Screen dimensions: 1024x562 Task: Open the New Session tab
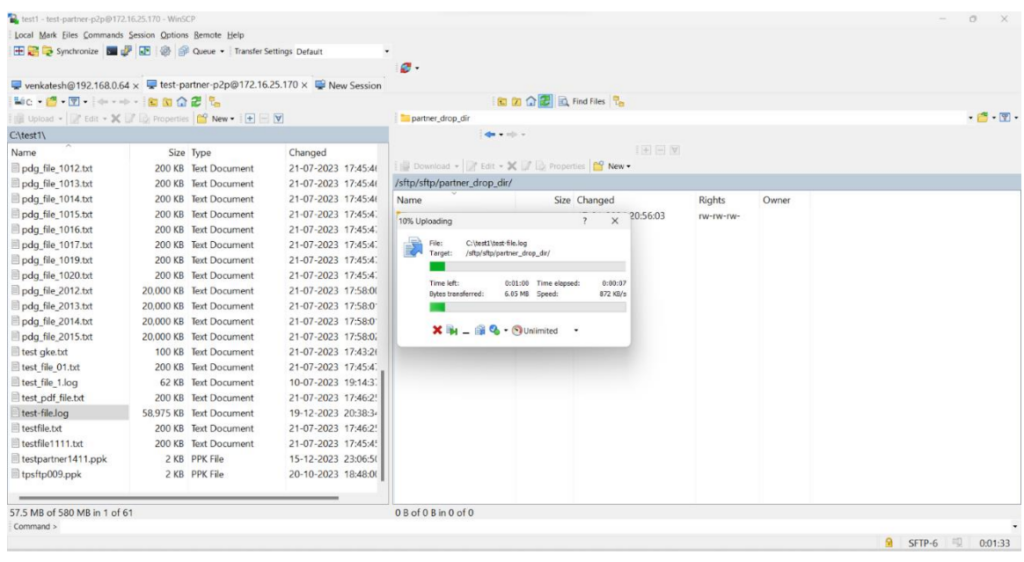pos(348,85)
